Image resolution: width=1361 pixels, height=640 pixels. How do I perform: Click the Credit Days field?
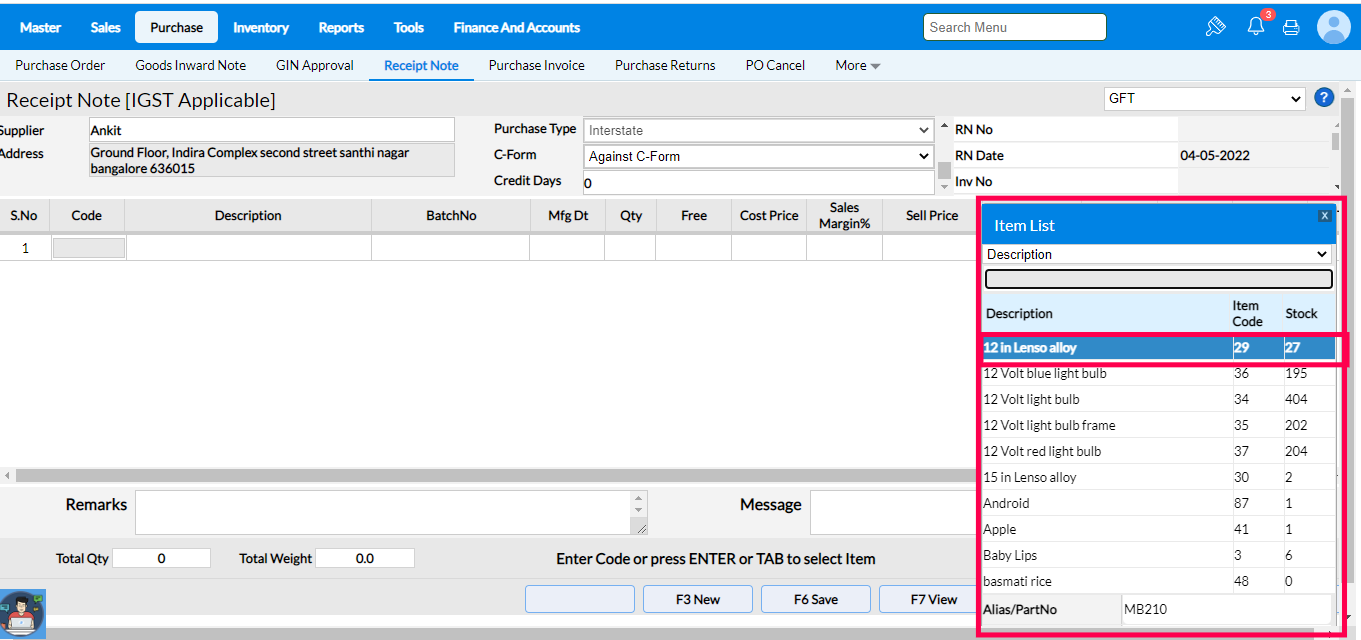tap(758, 183)
